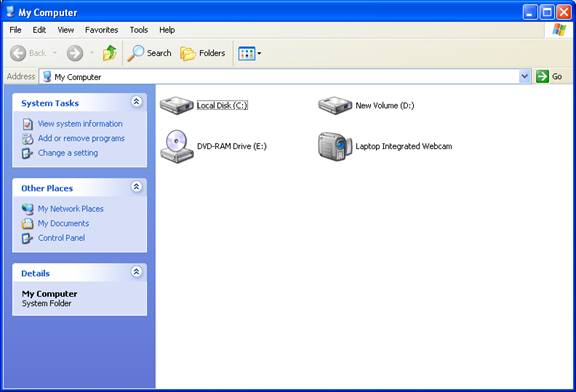Minimize the My Computer window
Image resolution: width=576 pixels, height=392 pixels.
click(x=529, y=12)
